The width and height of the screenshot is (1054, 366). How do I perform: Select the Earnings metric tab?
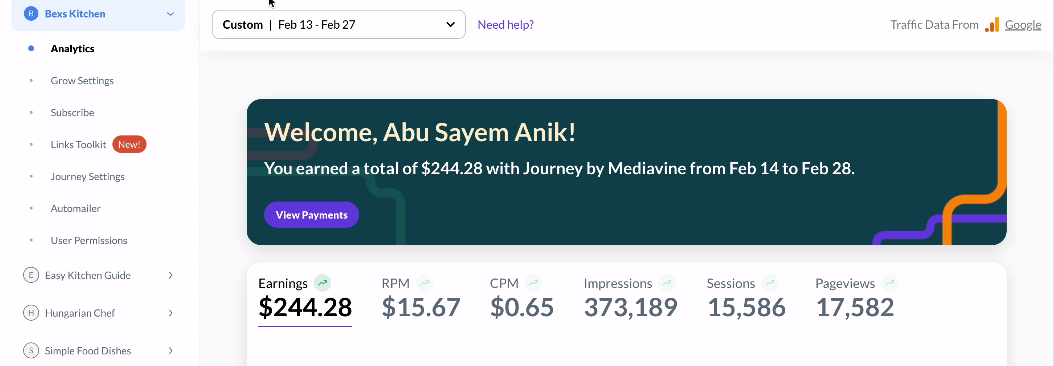point(305,299)
